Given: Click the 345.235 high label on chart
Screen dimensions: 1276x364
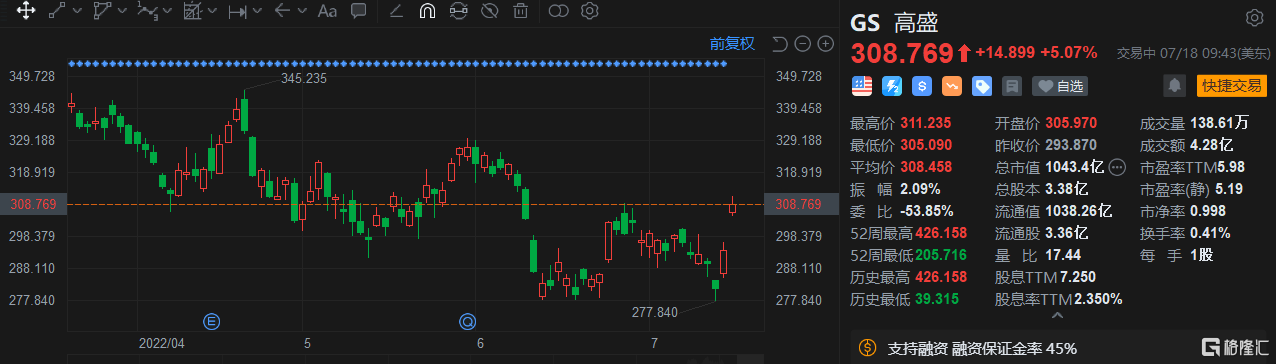Looking at the screenshot, I should (304, 78).
